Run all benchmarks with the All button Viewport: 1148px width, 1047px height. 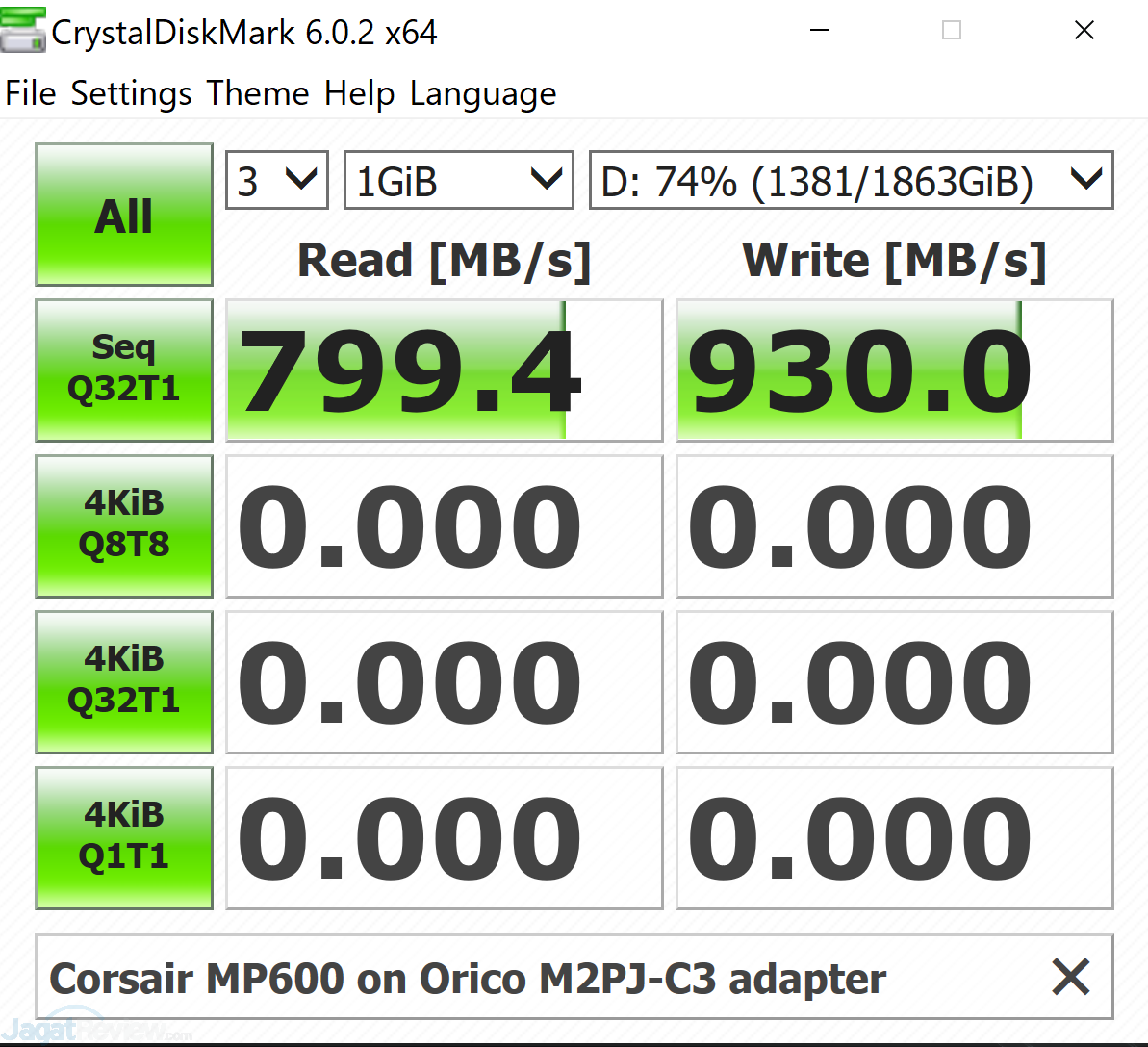[124, 215]
